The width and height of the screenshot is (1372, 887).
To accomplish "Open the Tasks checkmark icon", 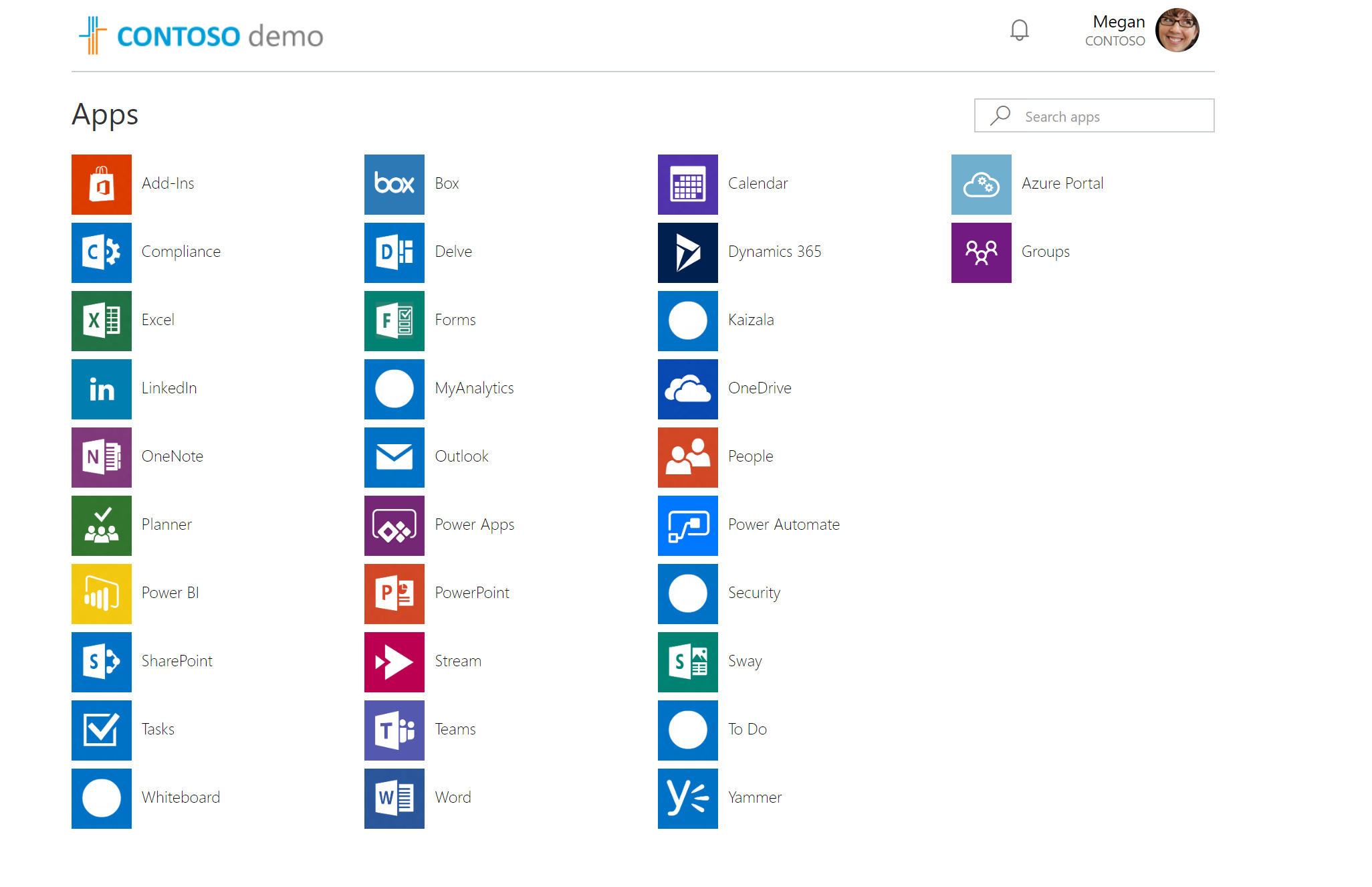I will (102, 730).
